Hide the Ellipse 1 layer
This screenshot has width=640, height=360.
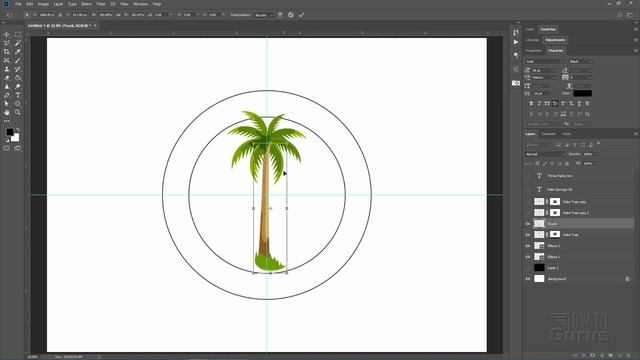527,257
